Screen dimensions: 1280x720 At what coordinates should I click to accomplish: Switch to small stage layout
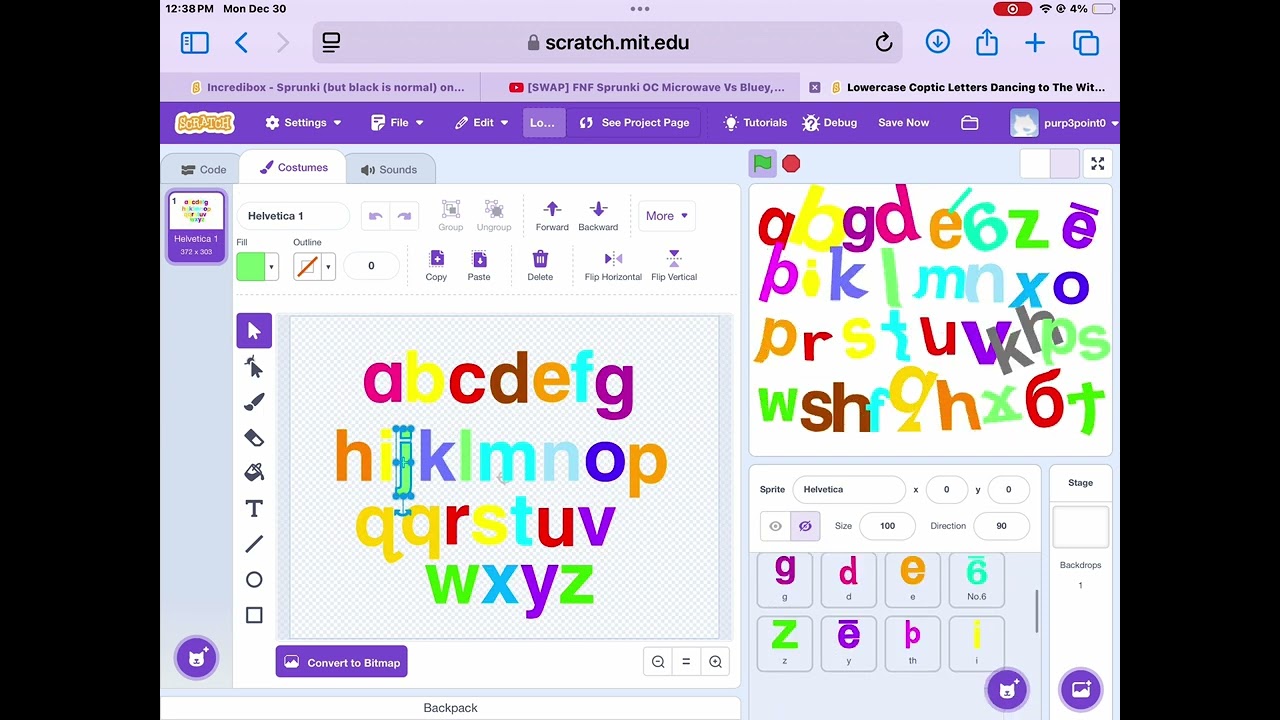pyautogui.click(x=1035, y=164)
